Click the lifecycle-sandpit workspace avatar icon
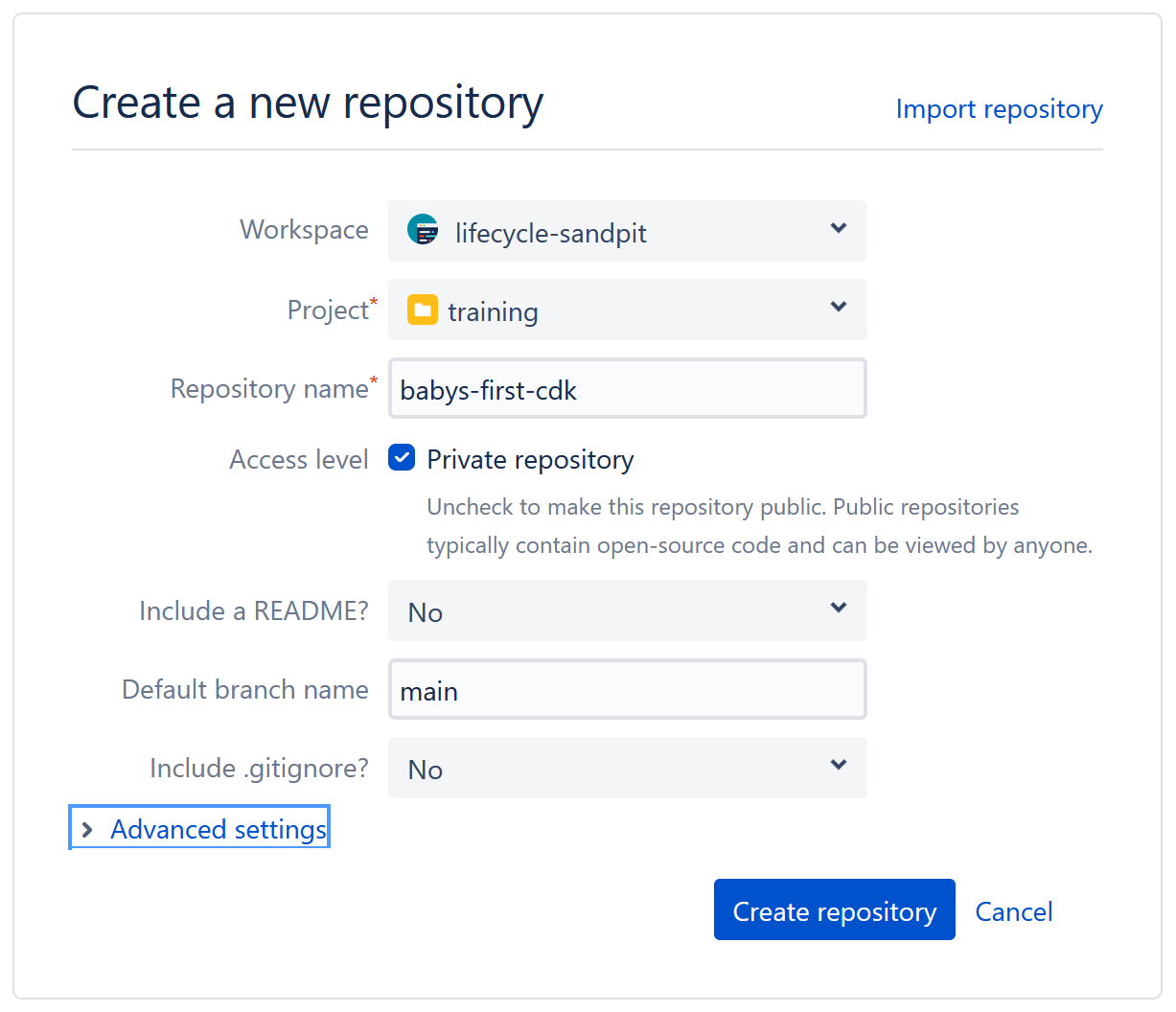This screenshot has height=1012, width=1176. pyautogui.click(x=423, y=230)
